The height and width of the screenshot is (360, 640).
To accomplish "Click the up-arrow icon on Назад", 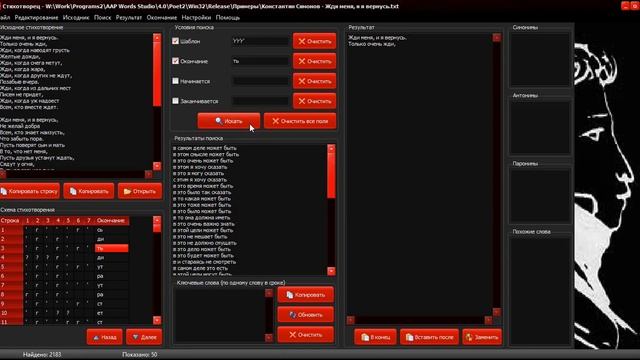I will coord(96,337).
